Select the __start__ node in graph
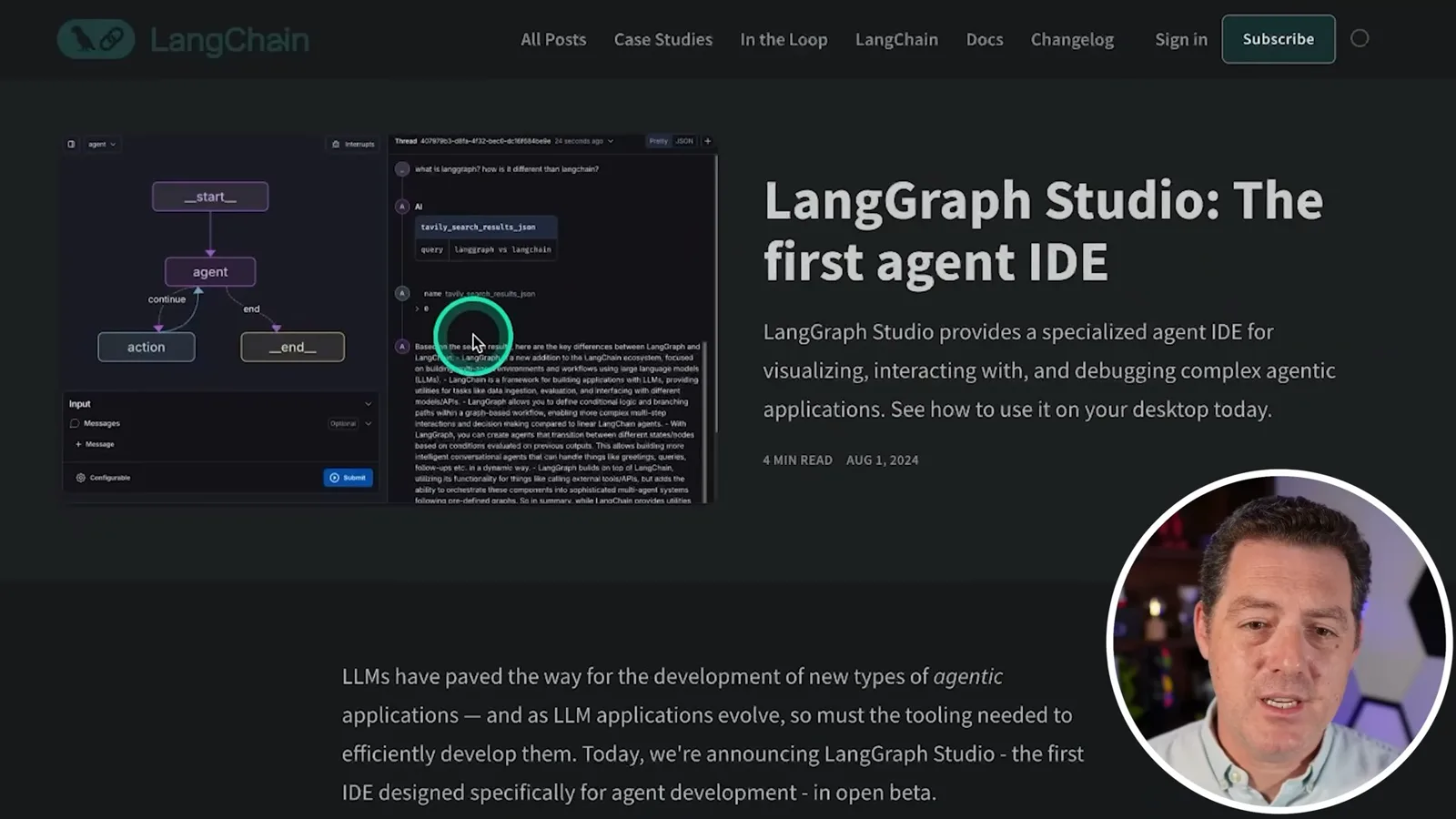 pyautogui.click(x=210, y=197)
